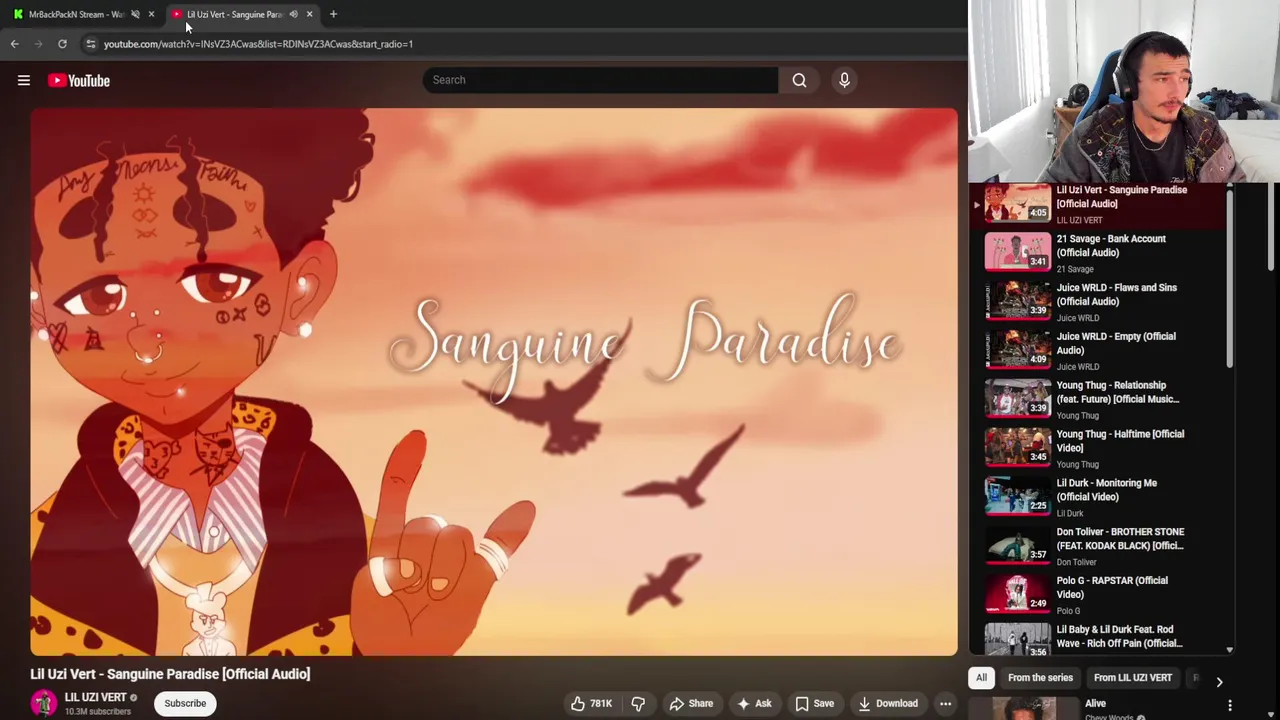1280x720 pixels.
Task: Reload the page with refresh icon
Action: [x=62, y=44]
